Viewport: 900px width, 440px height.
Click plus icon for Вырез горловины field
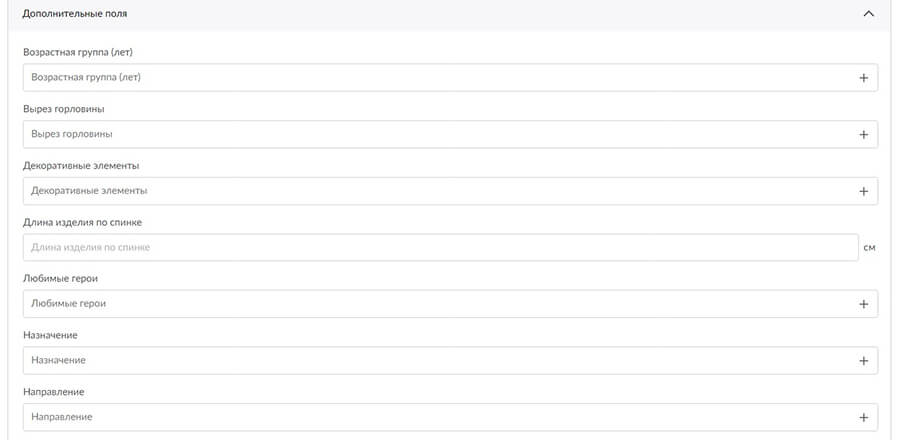pyautogui.click(x=863, y=134)
